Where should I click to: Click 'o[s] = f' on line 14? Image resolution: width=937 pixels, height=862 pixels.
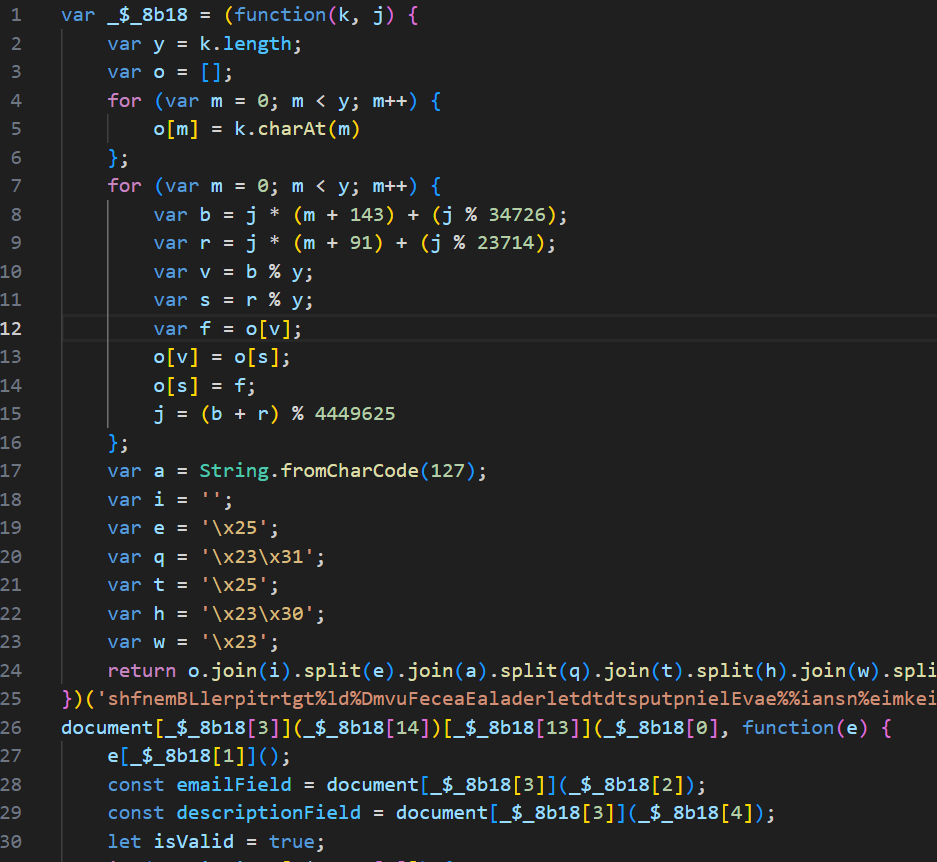click(x=199, y=386)
